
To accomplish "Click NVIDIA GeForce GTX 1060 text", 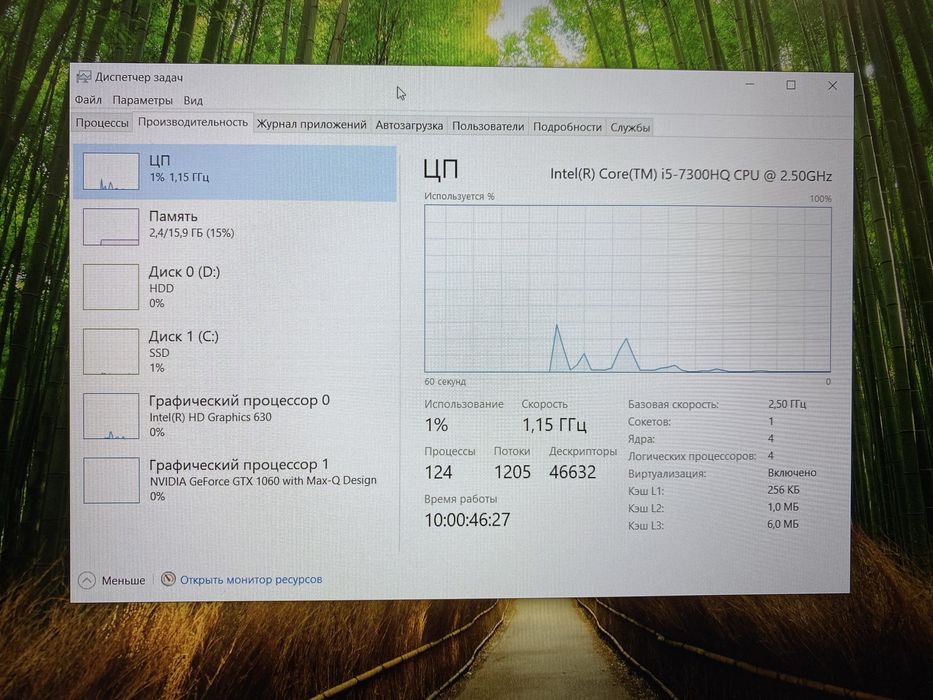I will (x=263, y=480).
